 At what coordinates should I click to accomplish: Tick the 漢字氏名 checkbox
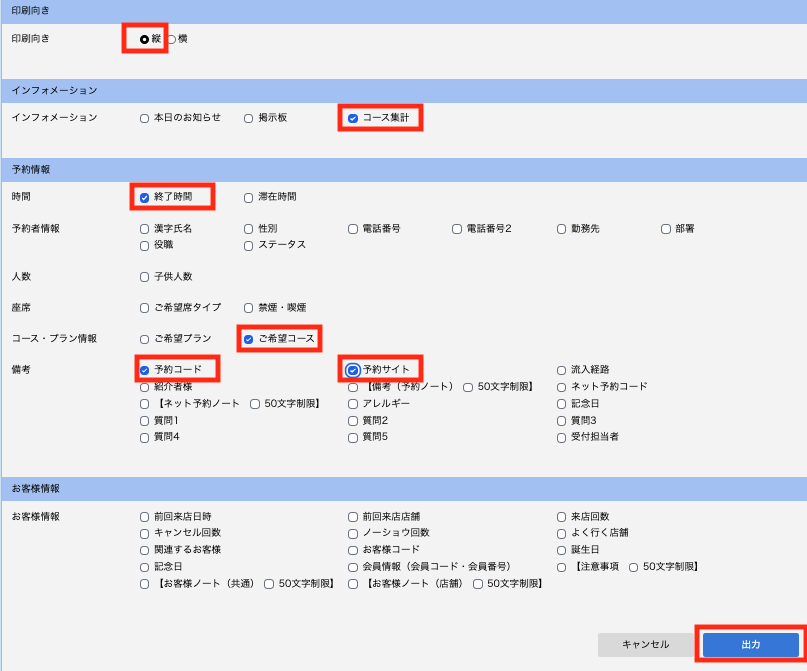[144, 229]
